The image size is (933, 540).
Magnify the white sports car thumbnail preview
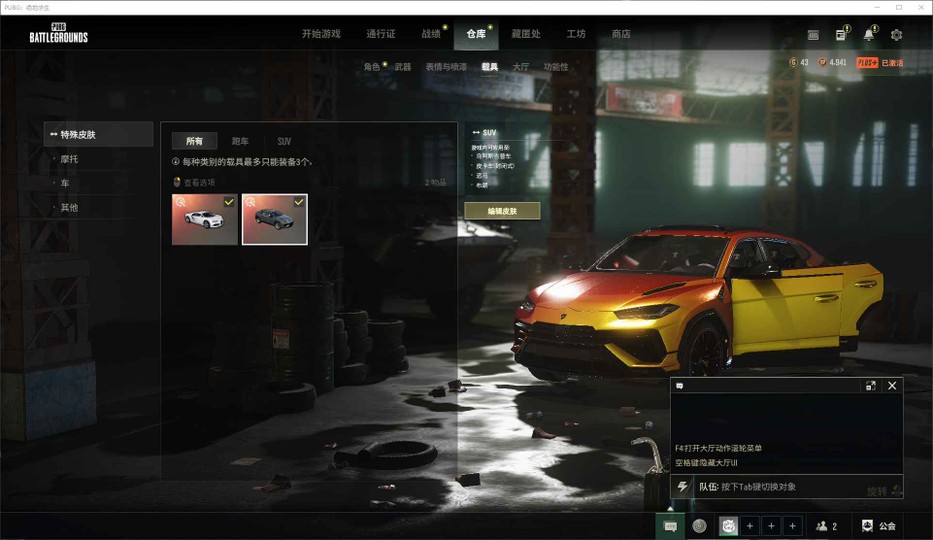[x=180, y=202]
